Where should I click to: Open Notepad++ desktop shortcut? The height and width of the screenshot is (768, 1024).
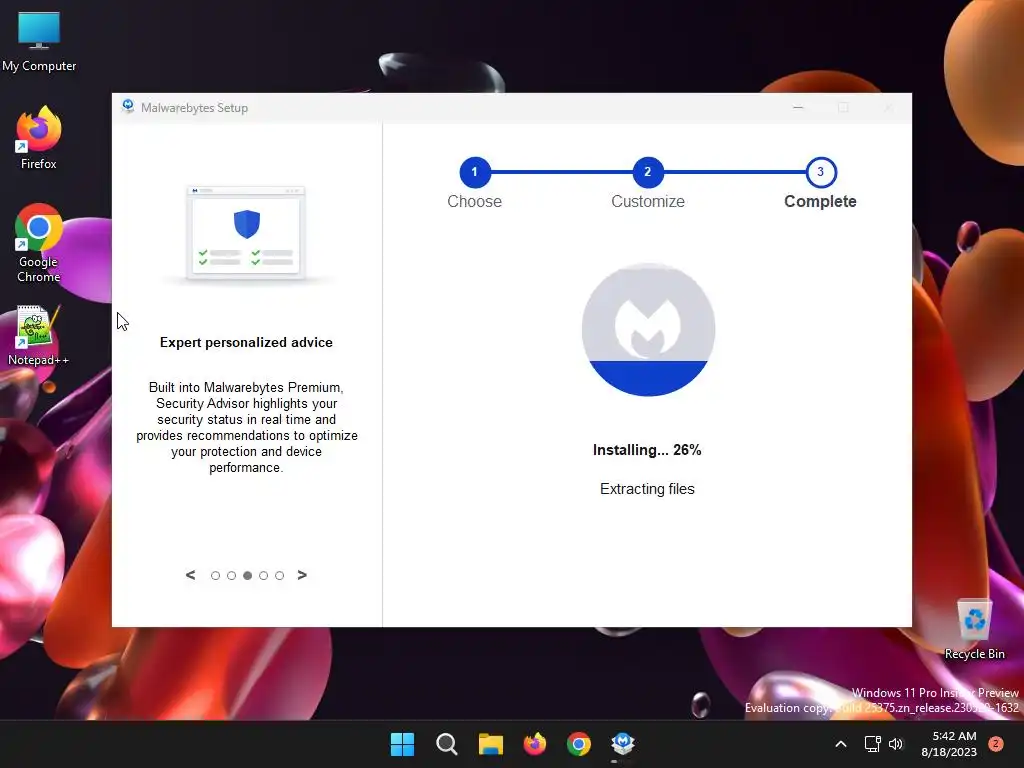coord(39,335)
